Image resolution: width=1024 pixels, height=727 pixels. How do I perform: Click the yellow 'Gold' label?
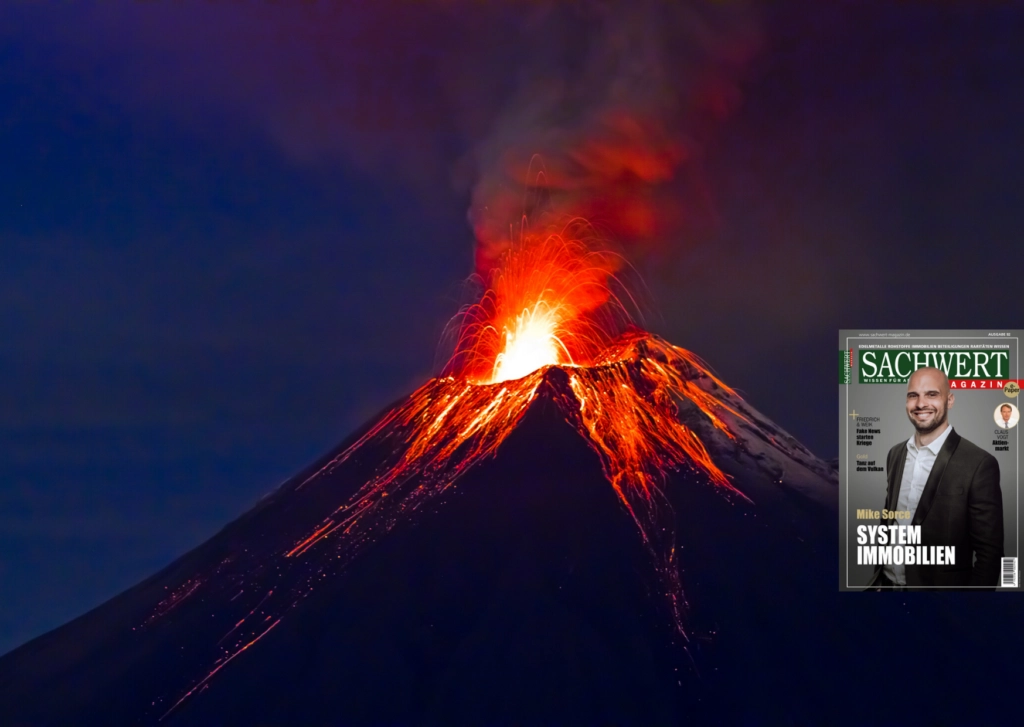pyautogui.click(x=861, y=455)
